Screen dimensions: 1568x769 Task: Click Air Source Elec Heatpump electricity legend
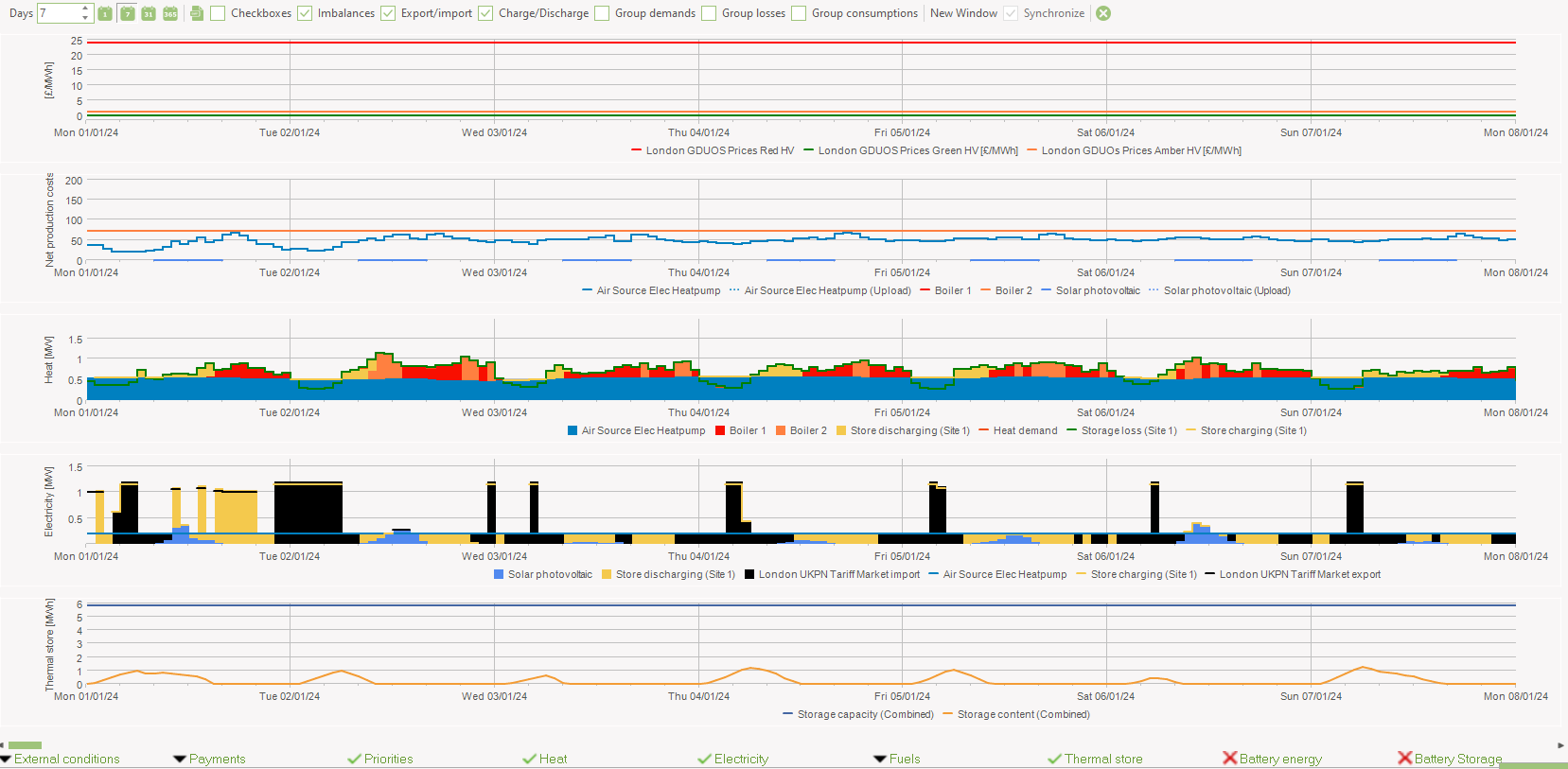997,574
